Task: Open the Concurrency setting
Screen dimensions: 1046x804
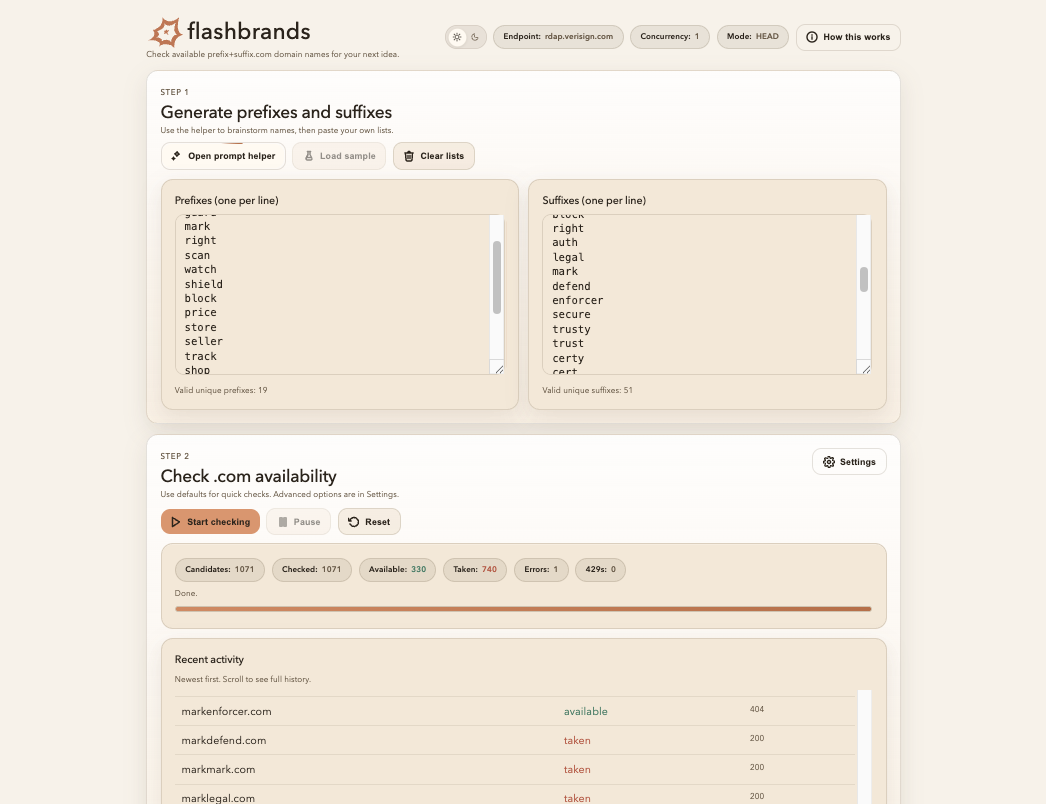Action: coord(669,36)
